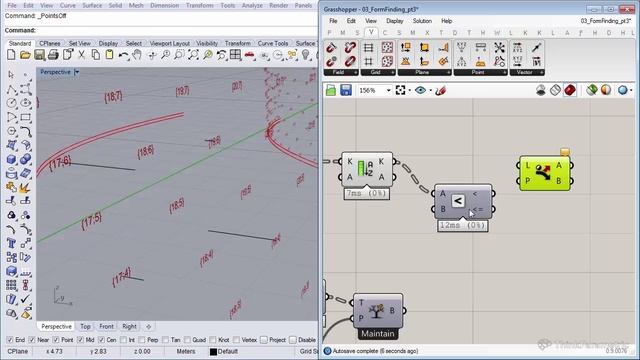Viewport: 640px width, 360px height.
Task: Toggle the Mid osnap checkbox
Action: (80, 340)
